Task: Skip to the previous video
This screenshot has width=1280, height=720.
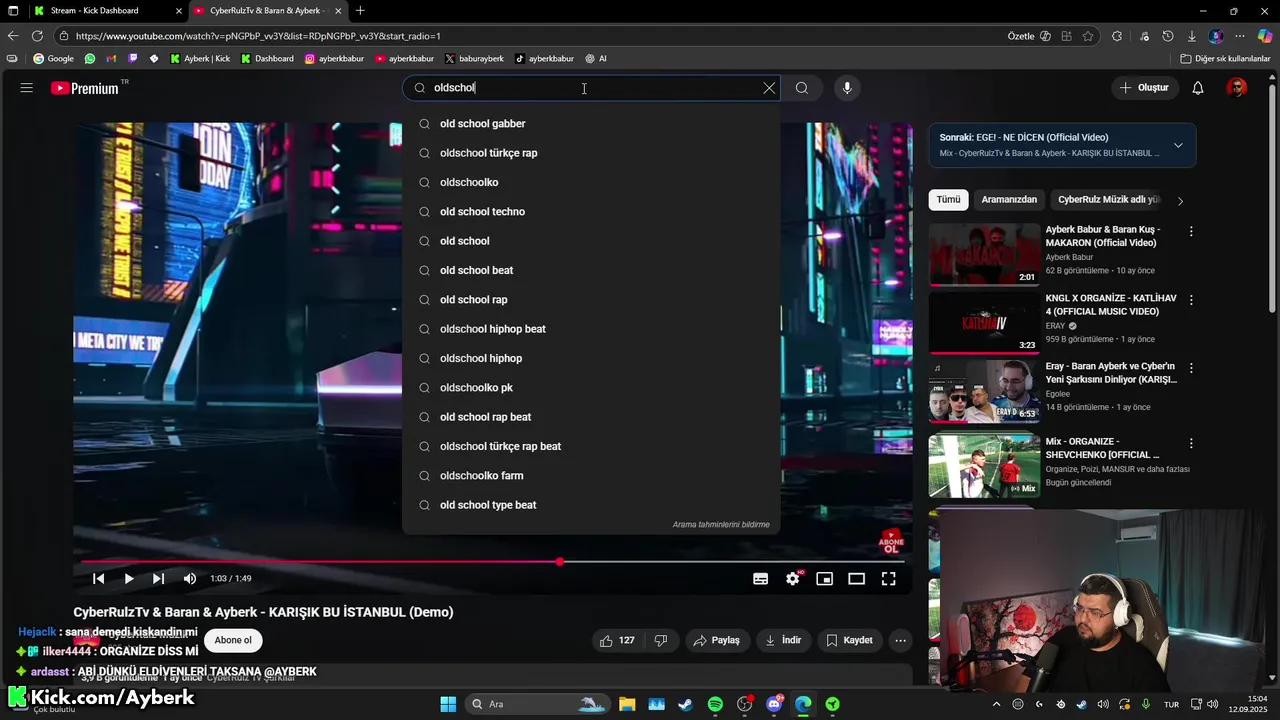Action: 99,578
